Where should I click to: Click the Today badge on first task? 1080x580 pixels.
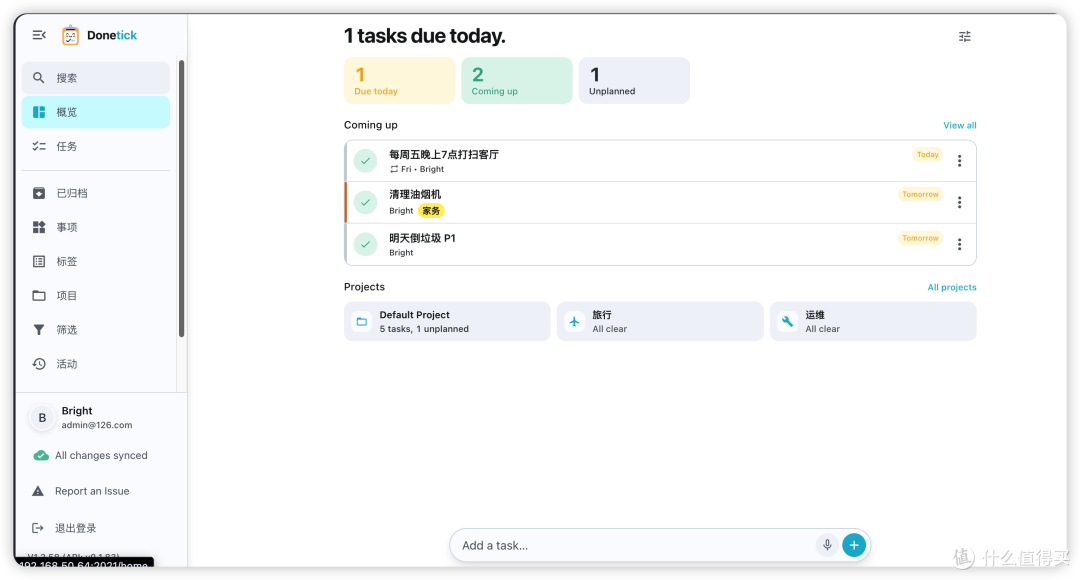pos(928,155)
